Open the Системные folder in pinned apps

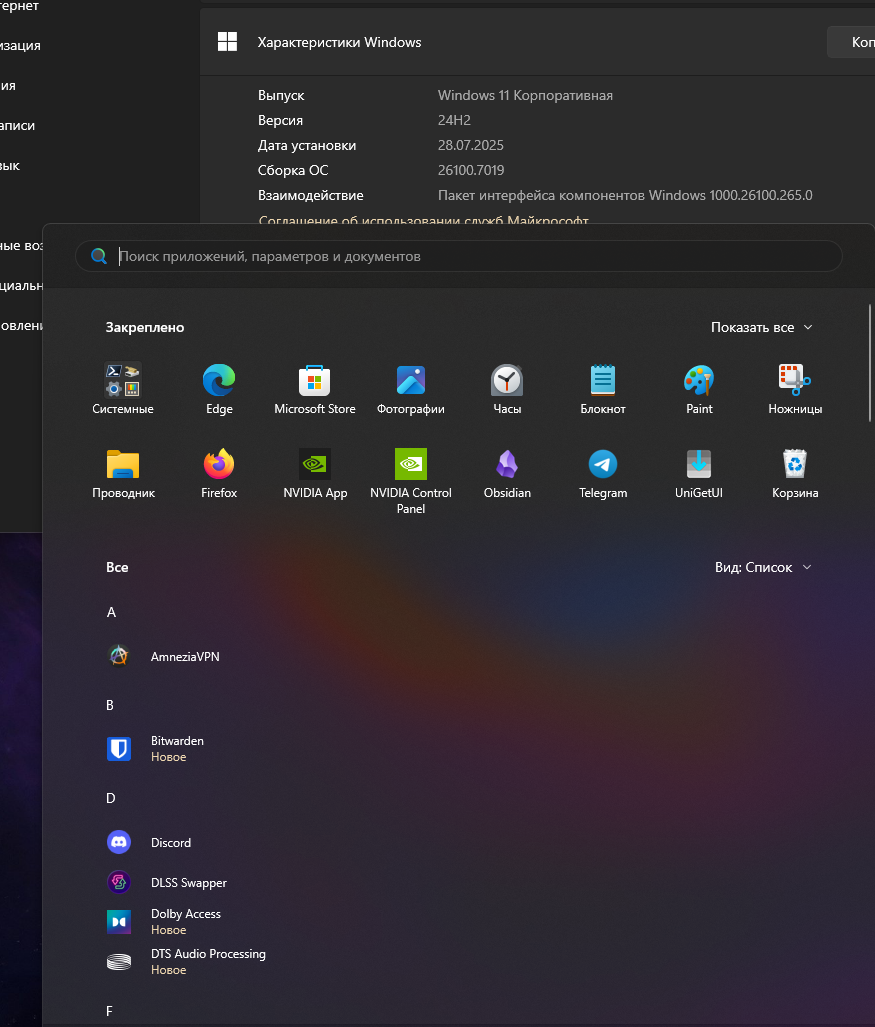click(x=122, y=389)
